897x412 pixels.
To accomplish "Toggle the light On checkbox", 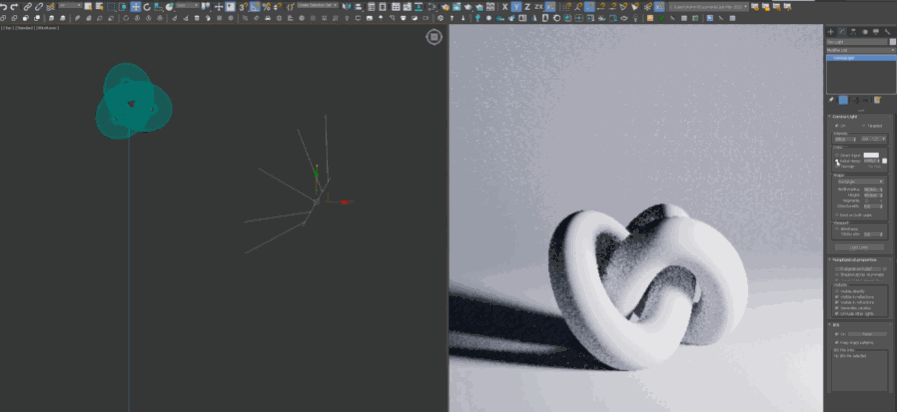I will pyautogui.click(x=838, y=126).
